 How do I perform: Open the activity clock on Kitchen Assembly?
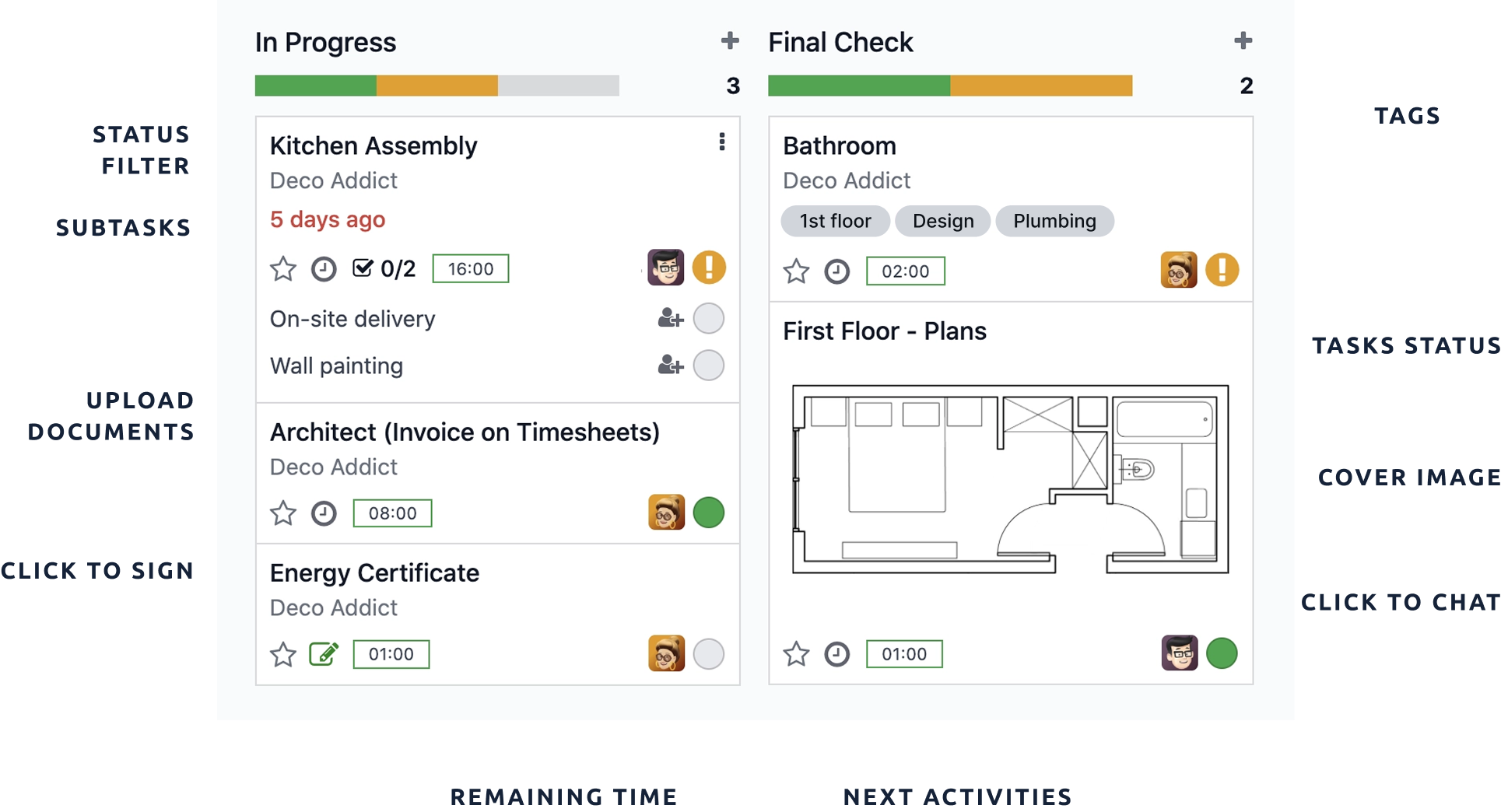324,269
